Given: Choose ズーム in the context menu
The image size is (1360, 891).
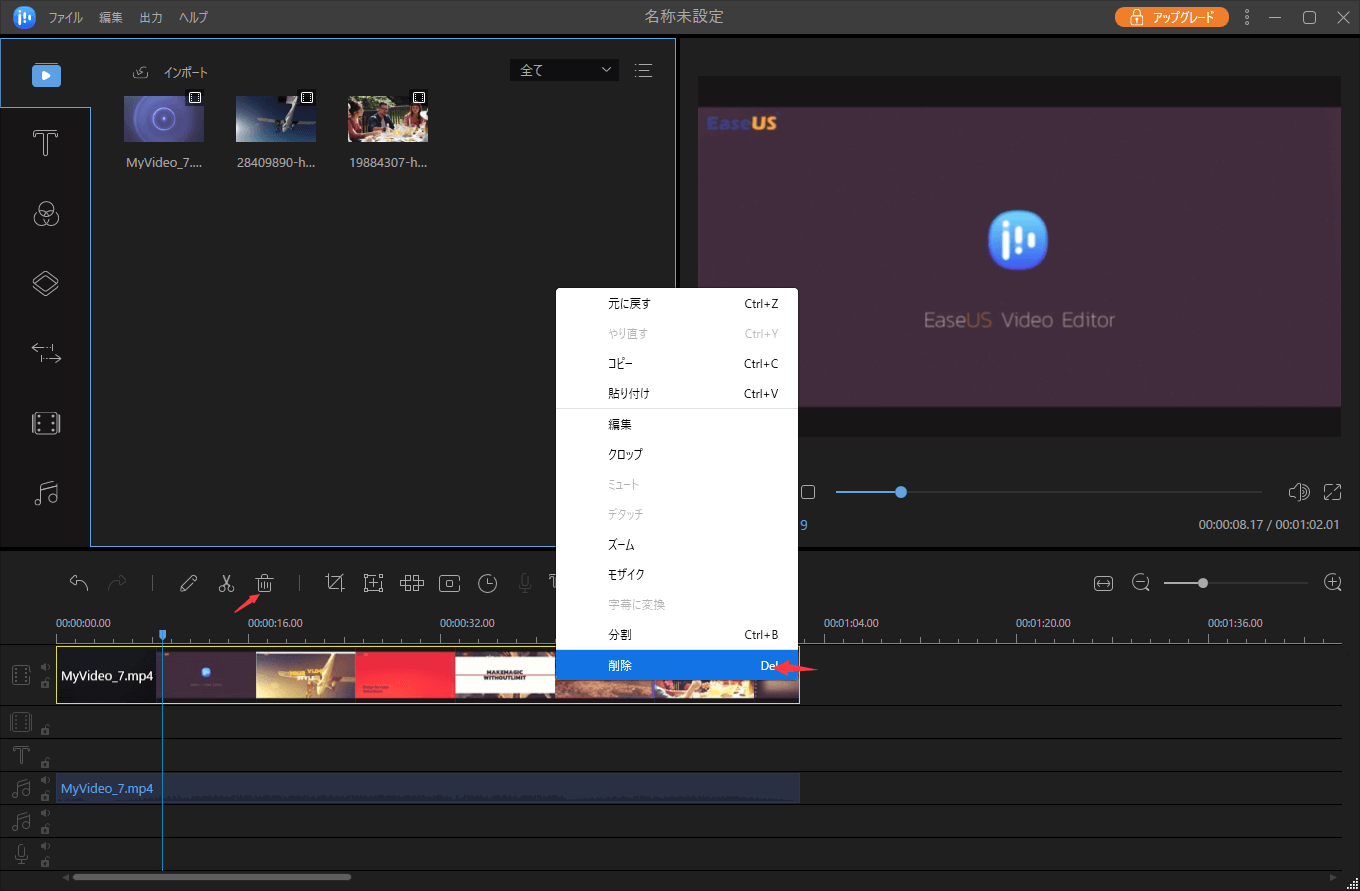Looking at the screenshot, I should point(677,545).
